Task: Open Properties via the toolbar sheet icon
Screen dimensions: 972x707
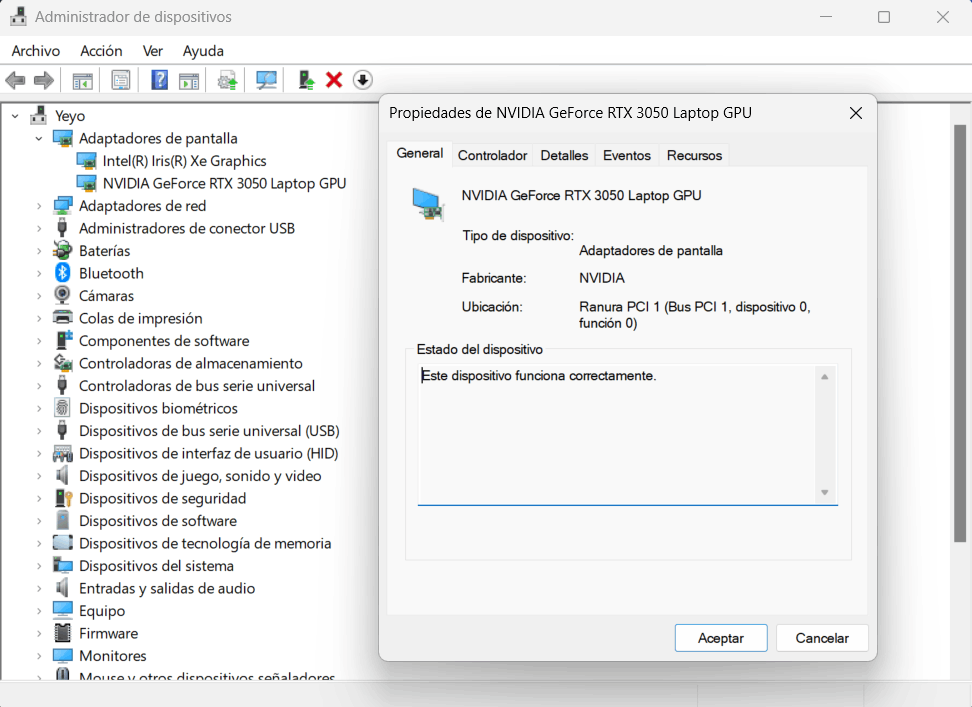Action: pyautogui.click(x=121, y=80)
